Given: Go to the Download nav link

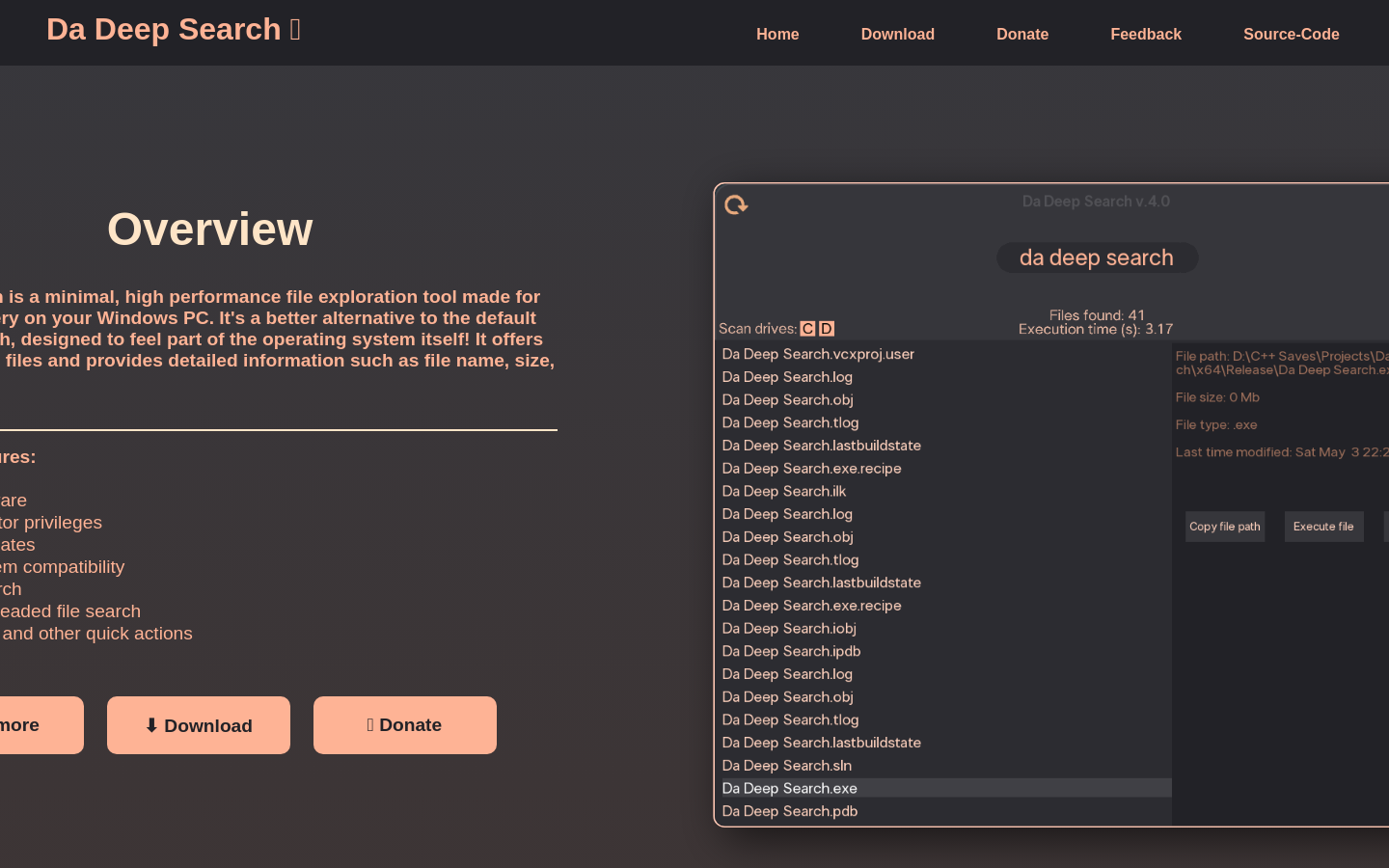Looking at the screenshot, I should (897, 34).
